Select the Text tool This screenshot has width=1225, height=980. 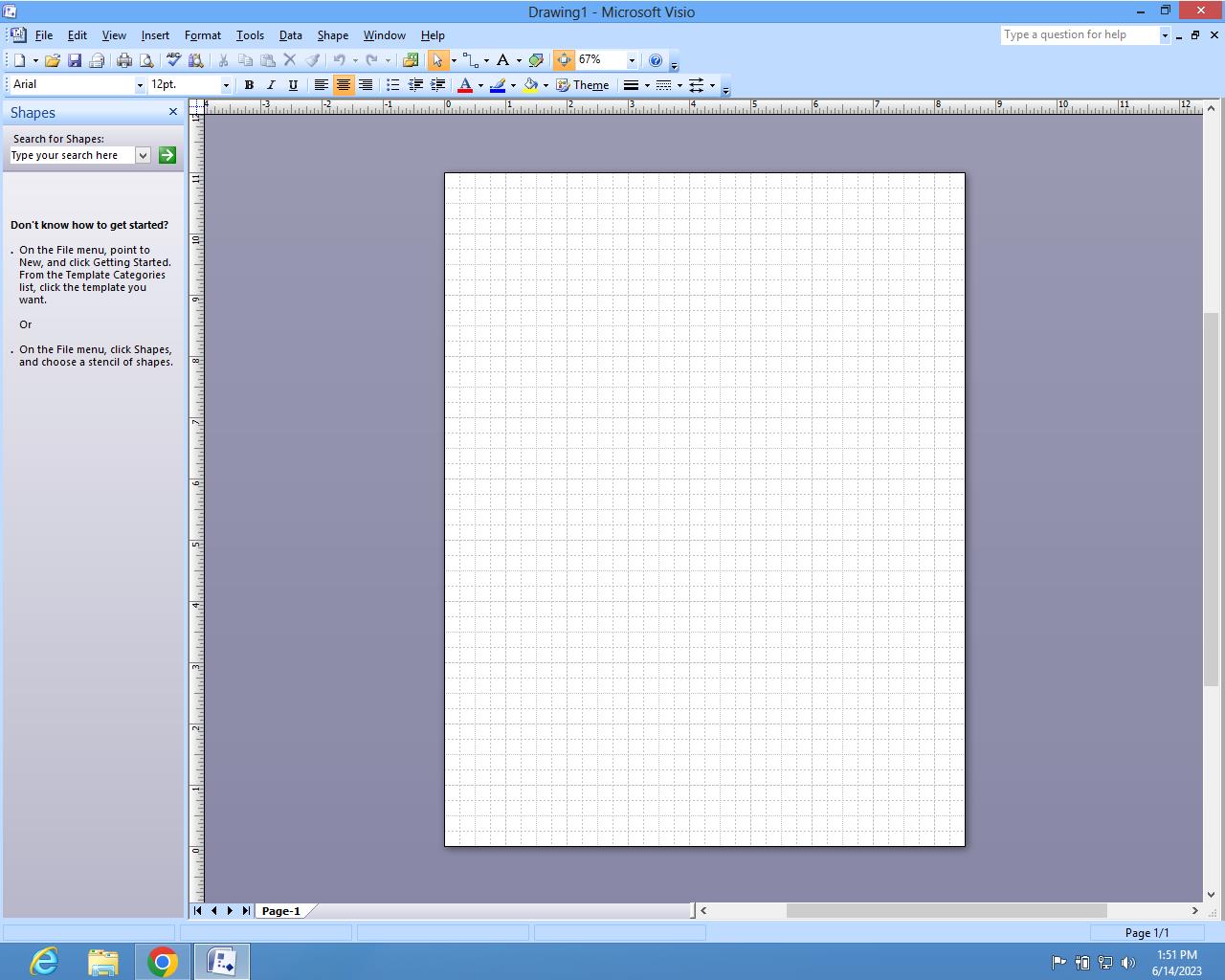point(502,60)
